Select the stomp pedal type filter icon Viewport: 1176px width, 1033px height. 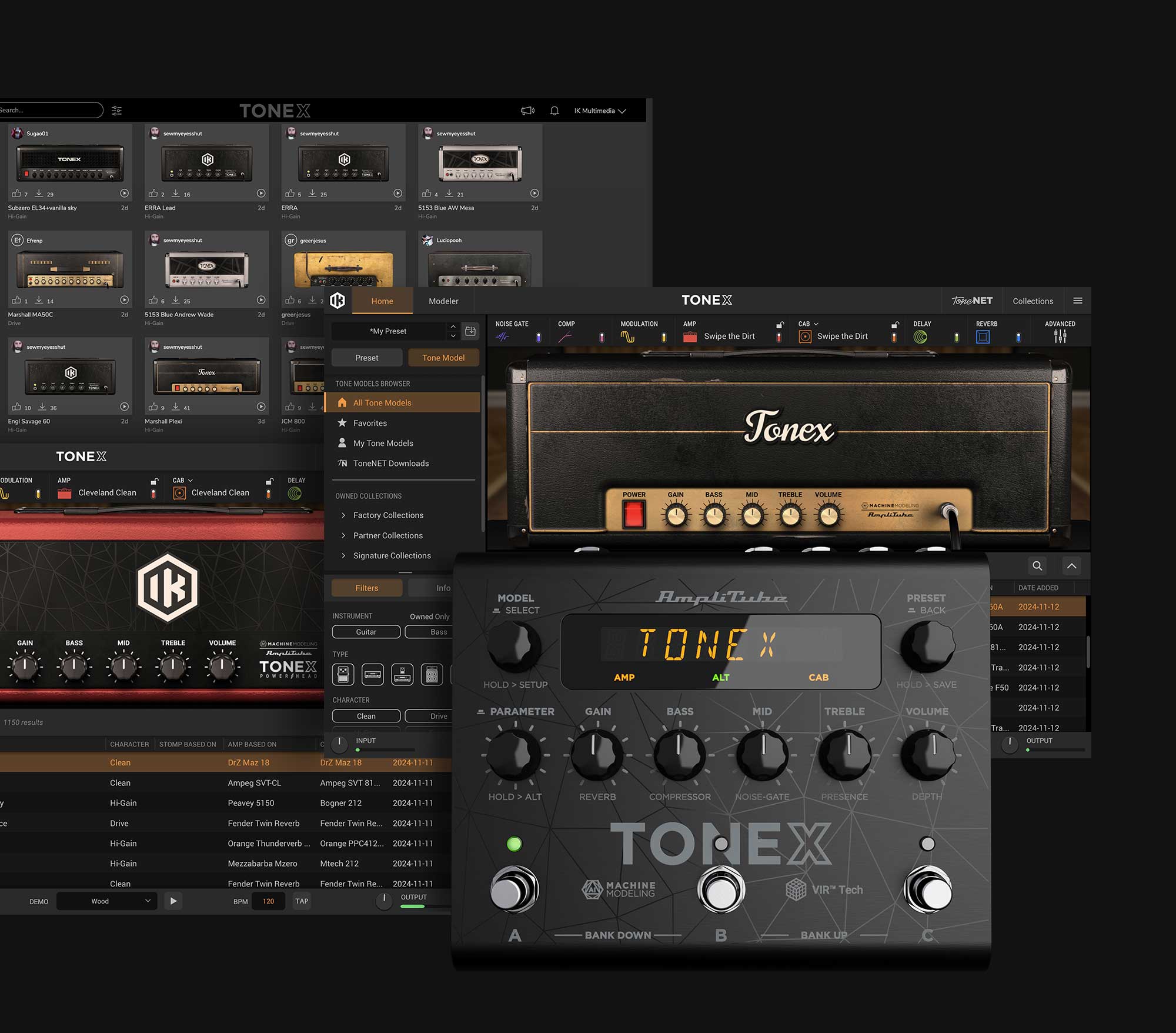point(343,675)
